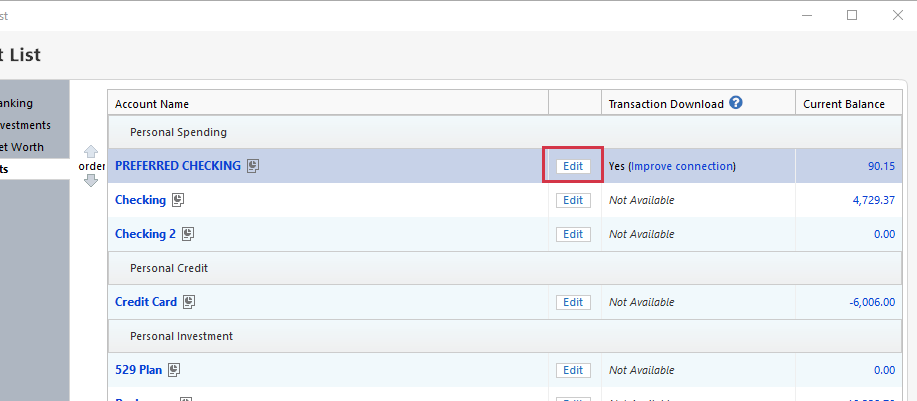Click the icon beside the Checking account

178,200
